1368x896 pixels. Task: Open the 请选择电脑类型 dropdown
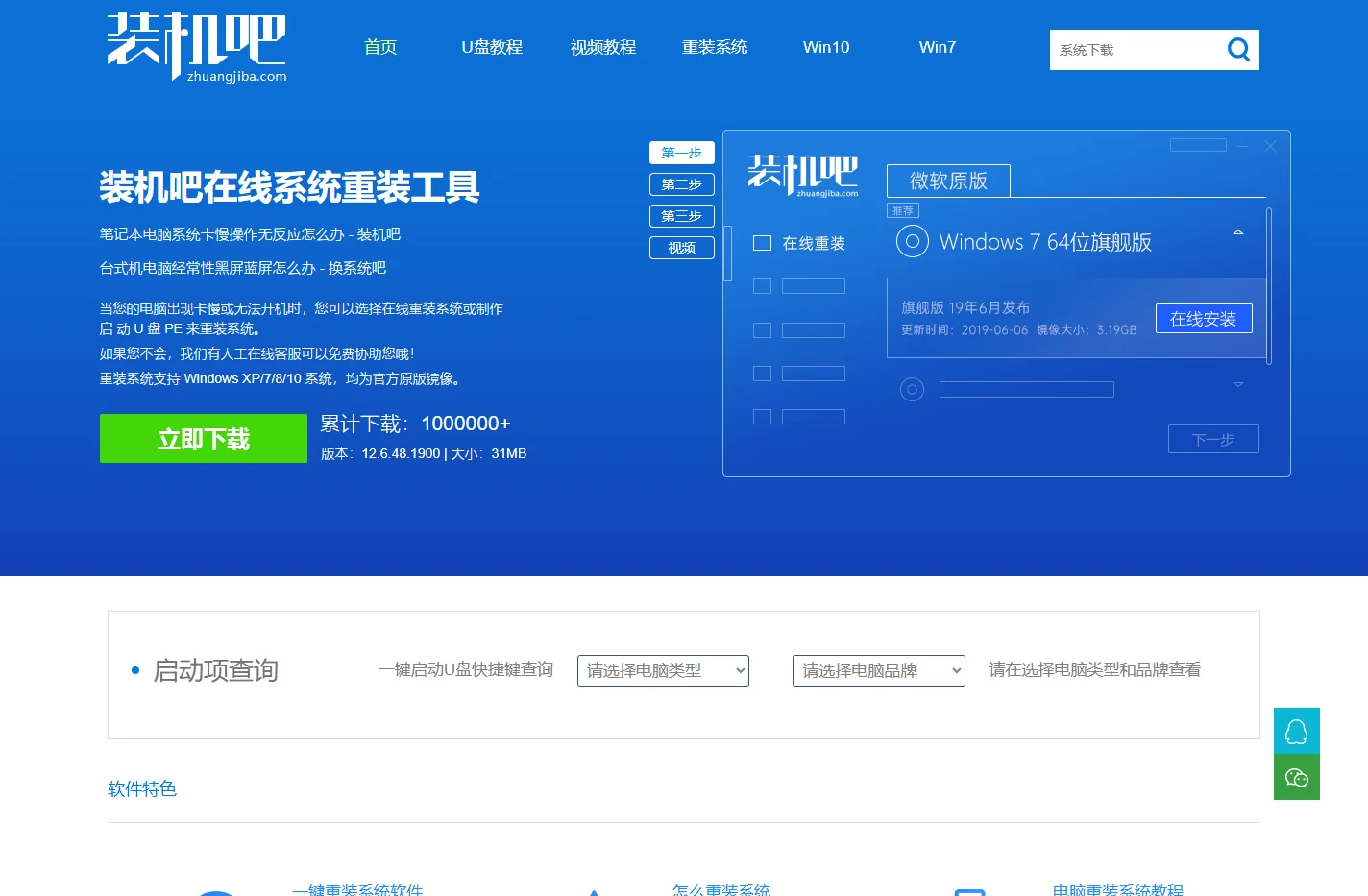(x=663, y=670)
